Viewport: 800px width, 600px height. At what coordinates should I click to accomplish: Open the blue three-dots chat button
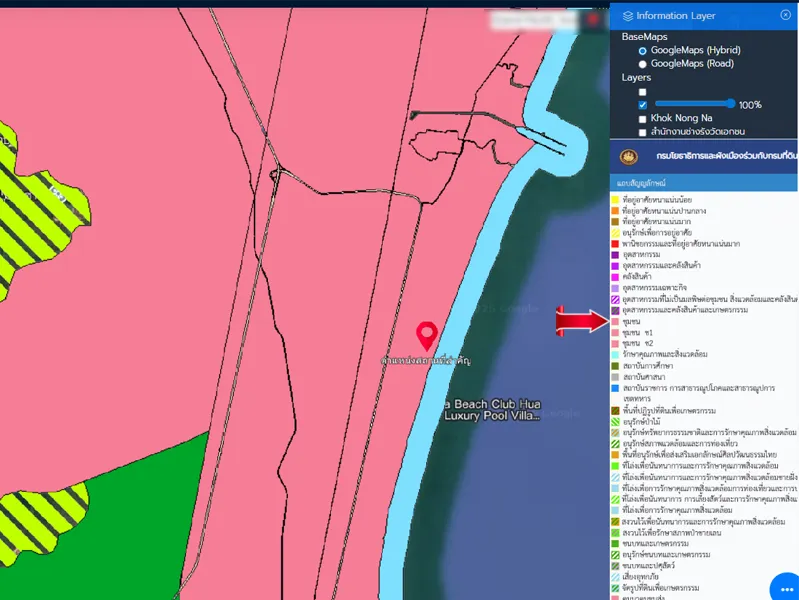(786, 587)
